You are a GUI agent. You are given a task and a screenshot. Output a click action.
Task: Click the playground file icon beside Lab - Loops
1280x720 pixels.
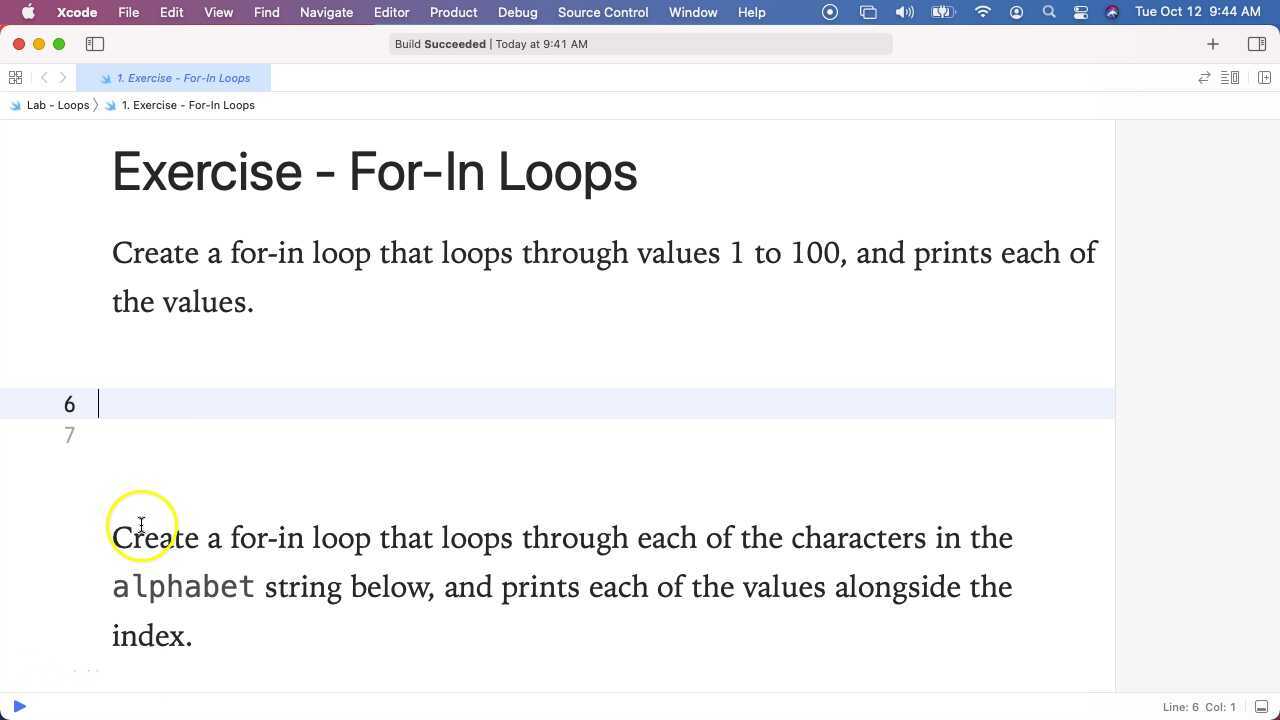14,105
